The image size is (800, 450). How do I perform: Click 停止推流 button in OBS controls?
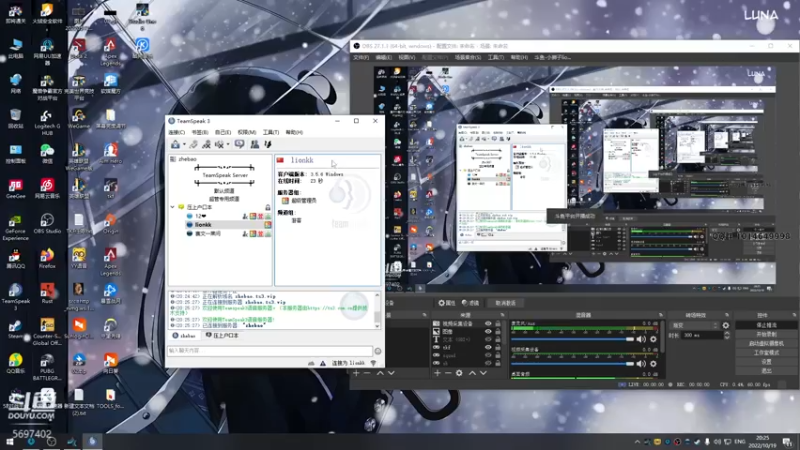click(x=766, y=325)
